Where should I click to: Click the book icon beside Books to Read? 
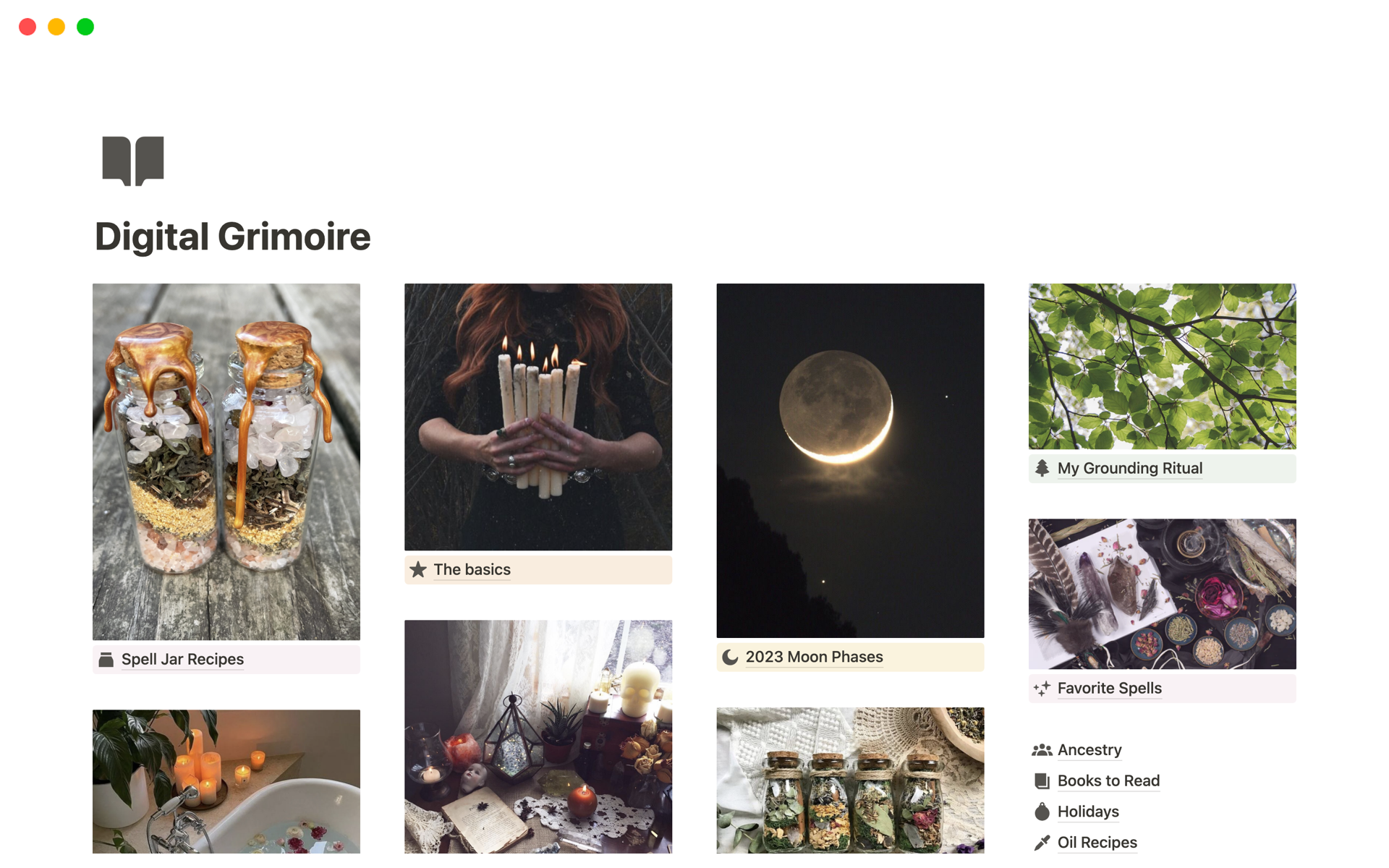1042,780
